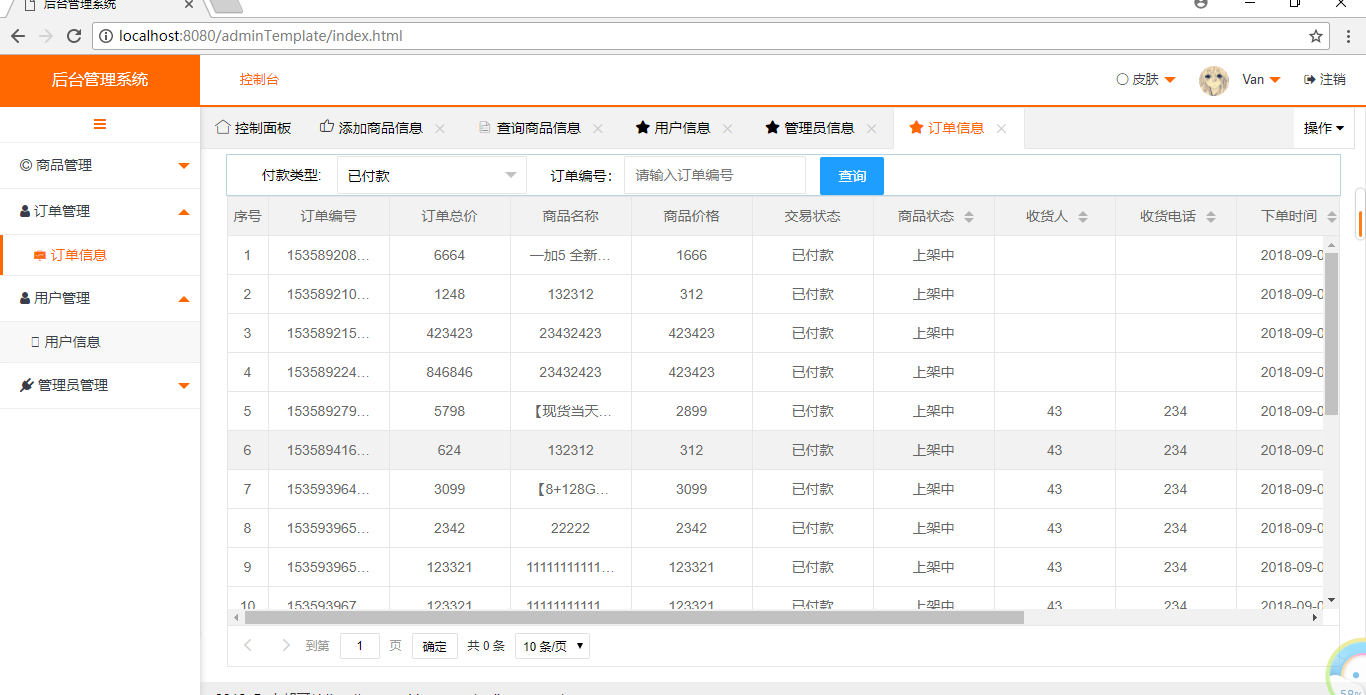This screenshot has width=1366, height=695.
Task: Click 确定 pagination confirm button
Action: pyautogui.click(x=435, y=646)
